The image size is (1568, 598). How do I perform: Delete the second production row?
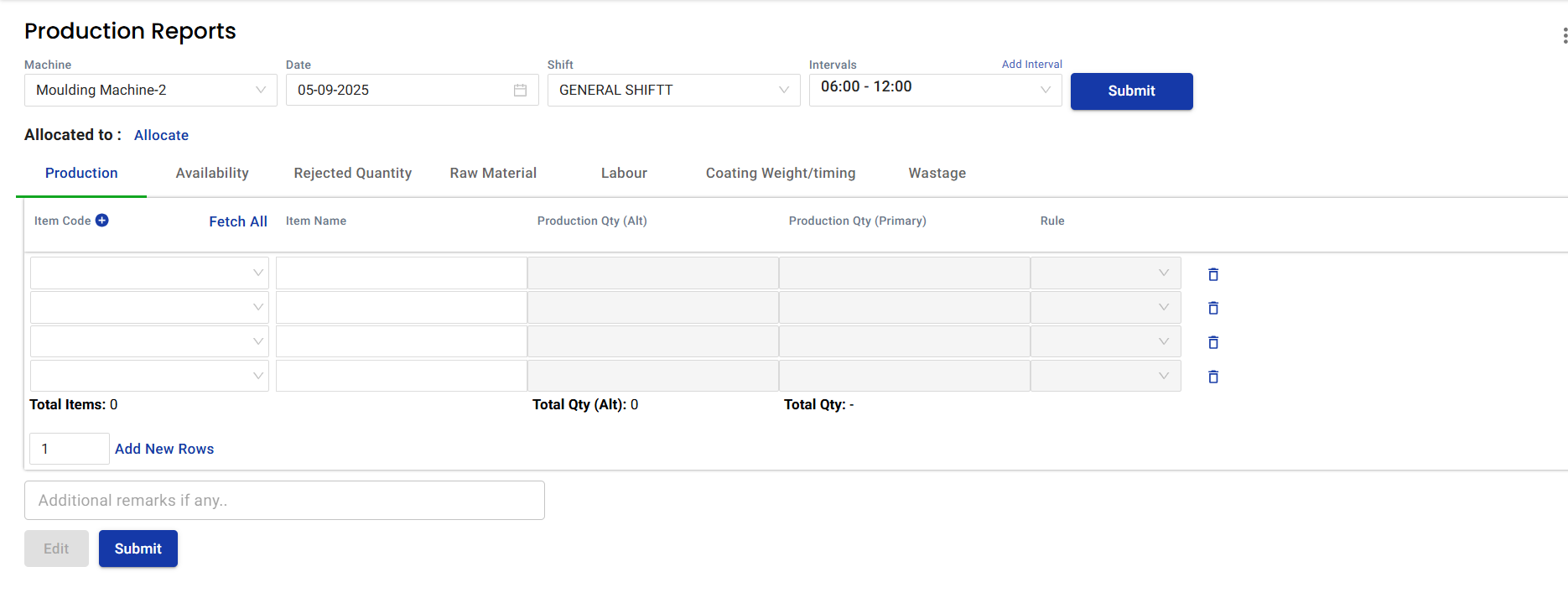(1212, 308)
